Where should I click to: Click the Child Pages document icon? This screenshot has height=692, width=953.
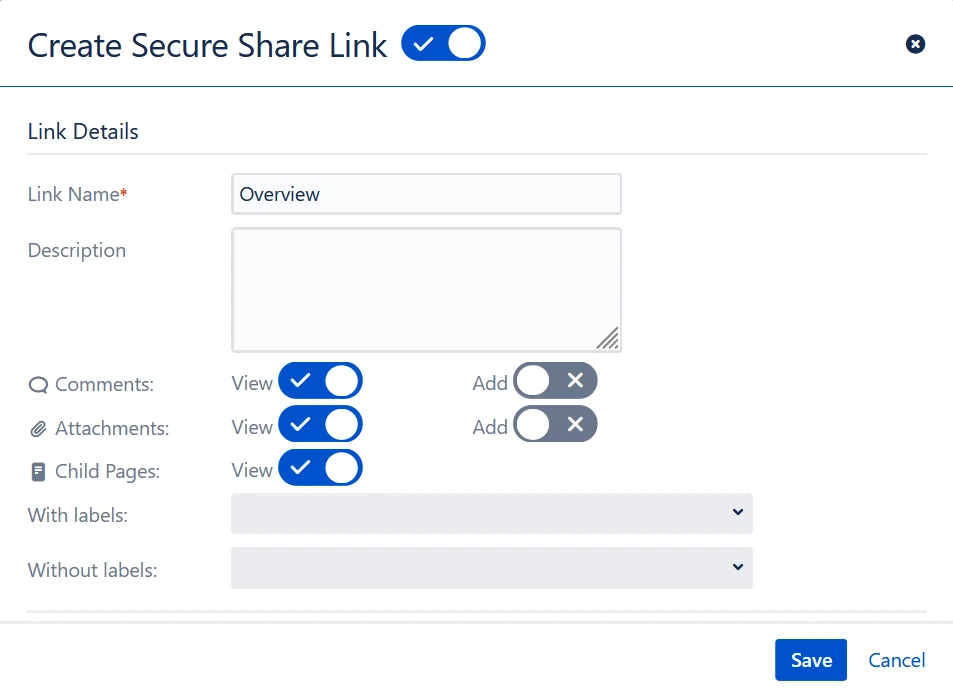[38, 471]
